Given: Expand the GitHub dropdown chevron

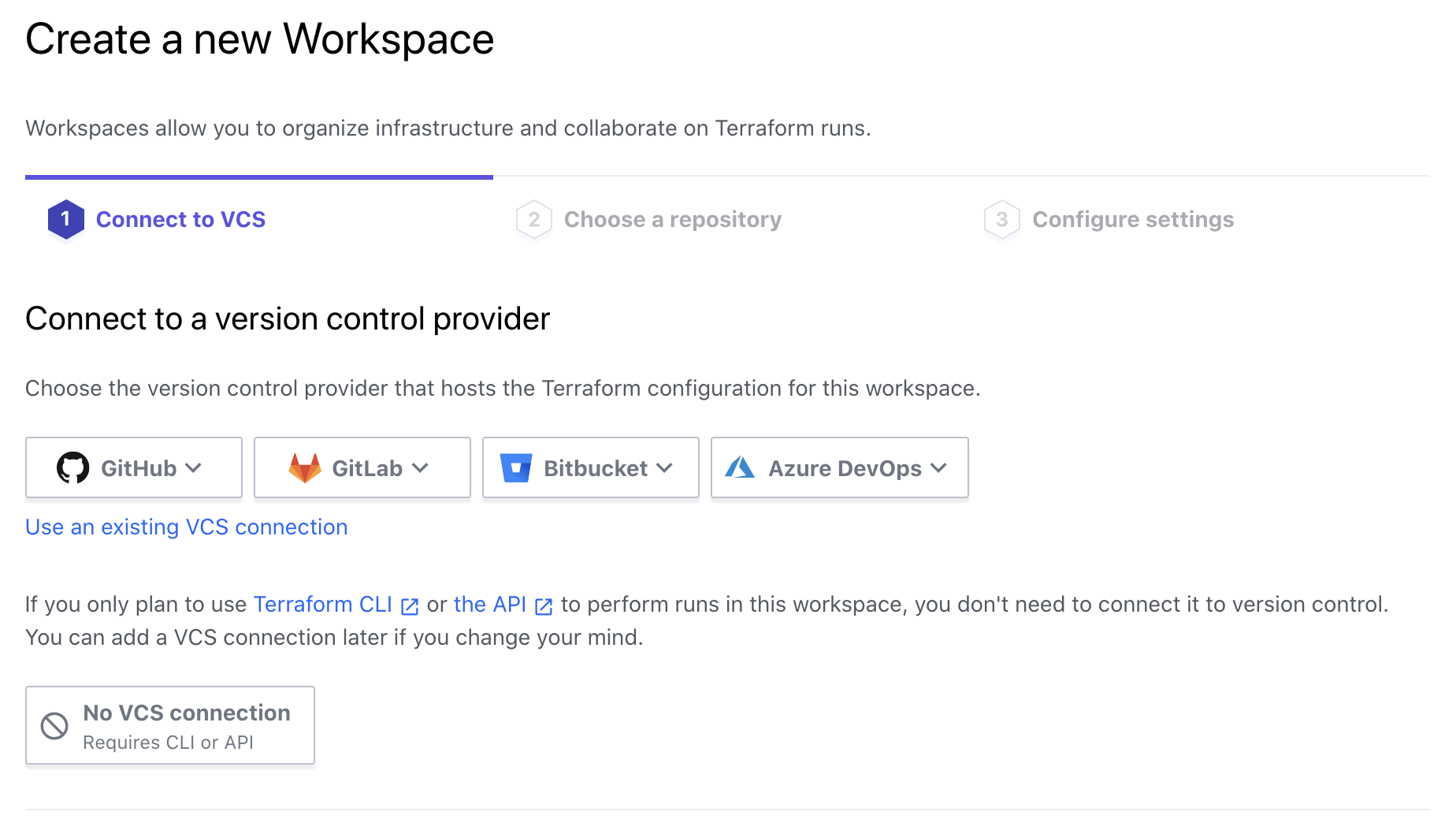Looking at the screenshot, I should [x=194, y=468].
